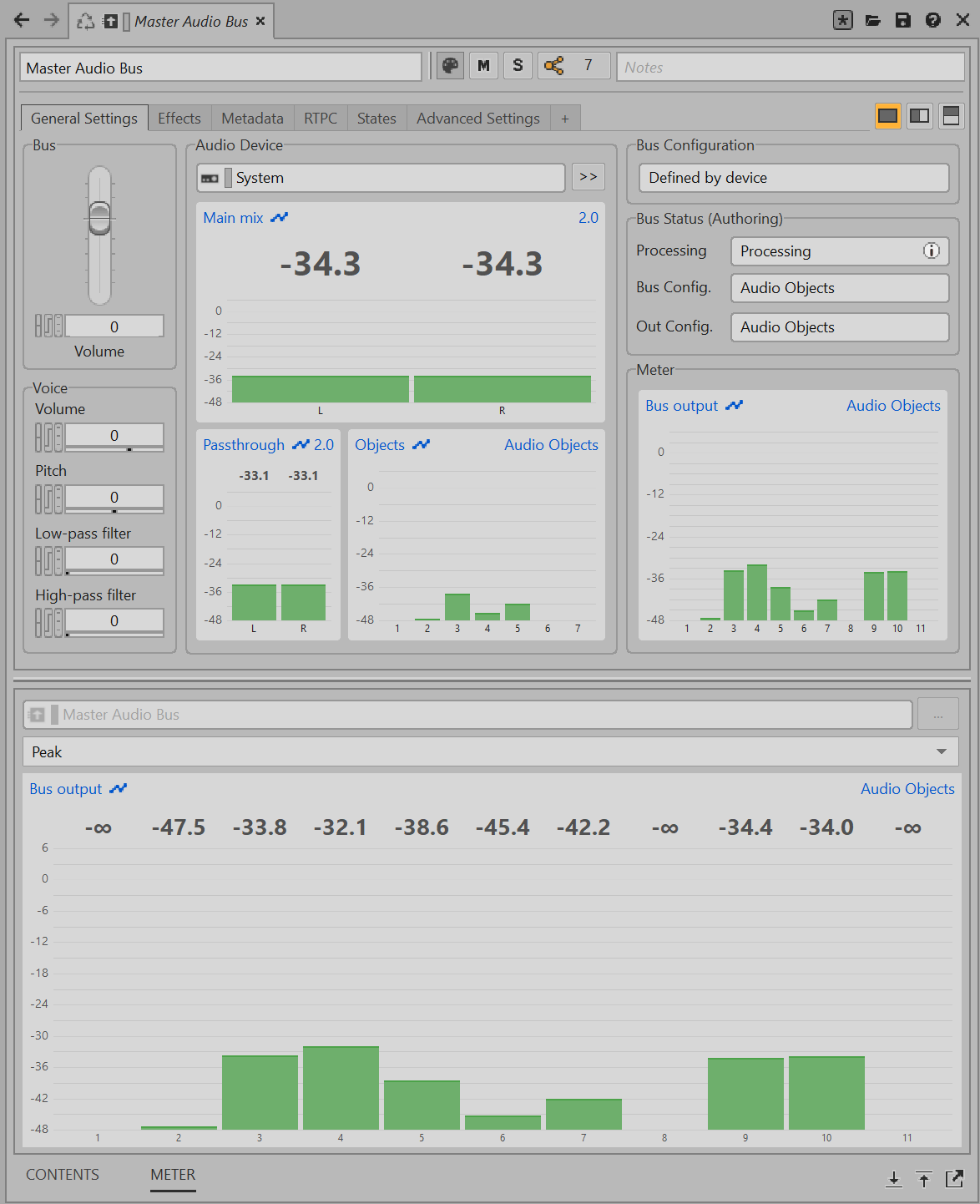Screen dimensions: 980x1204
Task: Open the help question mark icon
Action: pyautogui.click(x=933, y=21)
